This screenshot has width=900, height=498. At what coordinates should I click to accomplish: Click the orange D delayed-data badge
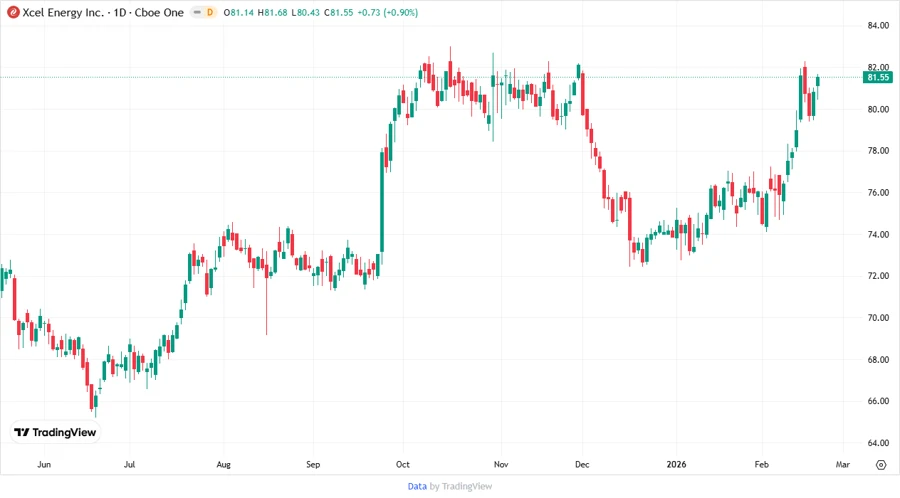click(x=210, y=13)
